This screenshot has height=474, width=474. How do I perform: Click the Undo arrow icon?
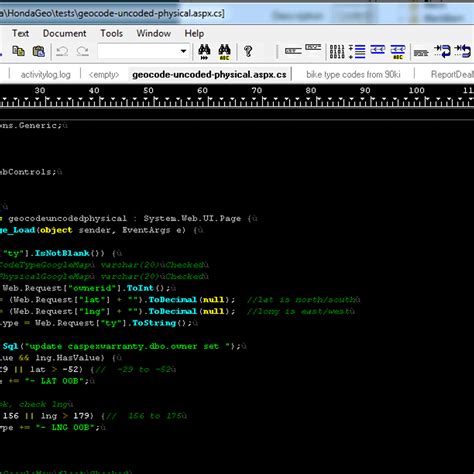click(62, 51)
